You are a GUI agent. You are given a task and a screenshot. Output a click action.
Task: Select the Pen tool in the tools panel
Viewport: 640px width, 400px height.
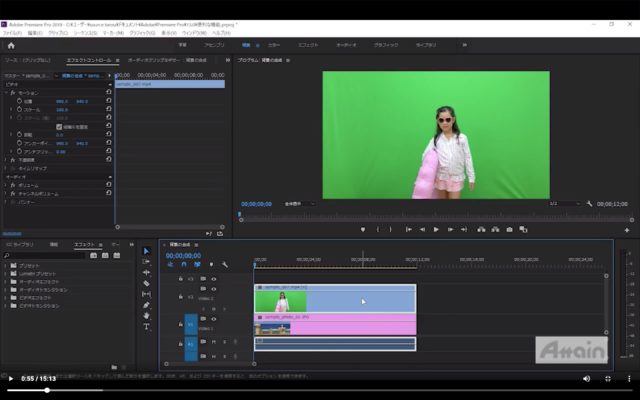pyautogui.click(x=146, y=305)
